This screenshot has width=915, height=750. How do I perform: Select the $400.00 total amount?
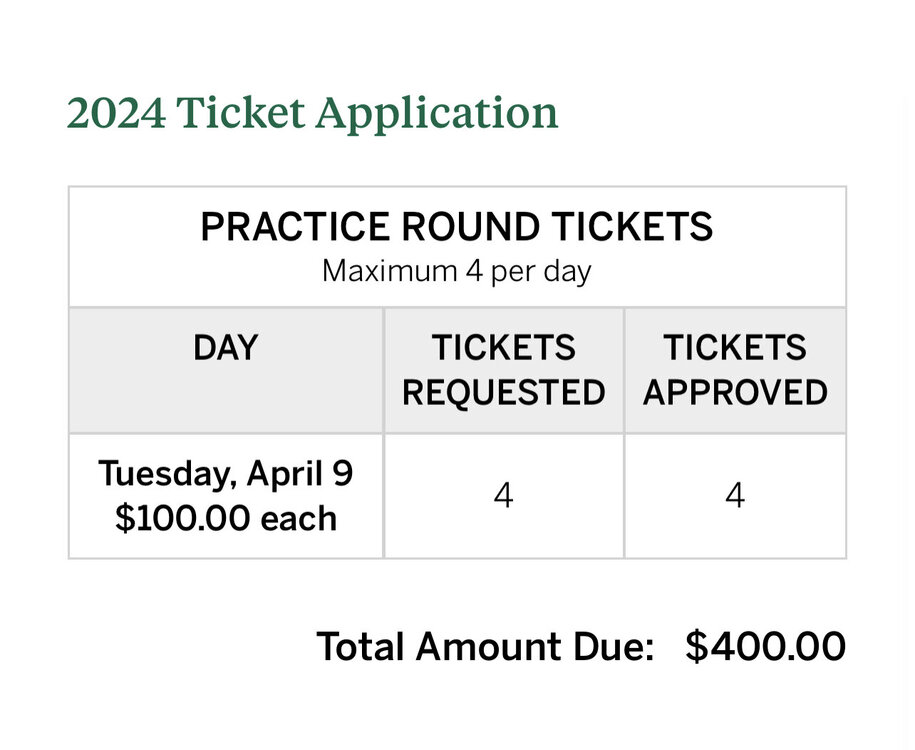pyautogui.click(x=766, y=647)
